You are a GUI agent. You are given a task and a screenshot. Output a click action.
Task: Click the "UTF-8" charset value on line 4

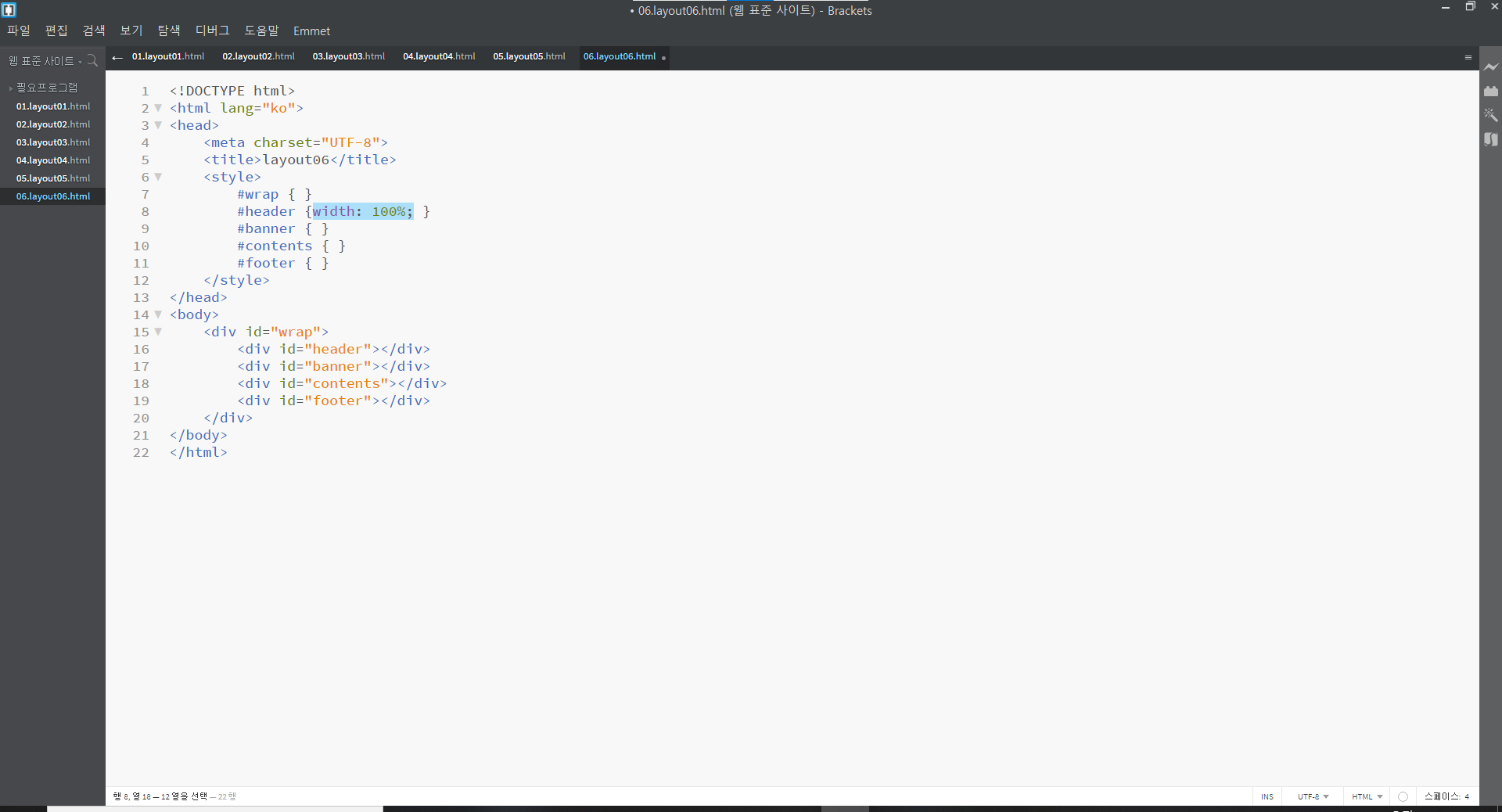point(350,142)
